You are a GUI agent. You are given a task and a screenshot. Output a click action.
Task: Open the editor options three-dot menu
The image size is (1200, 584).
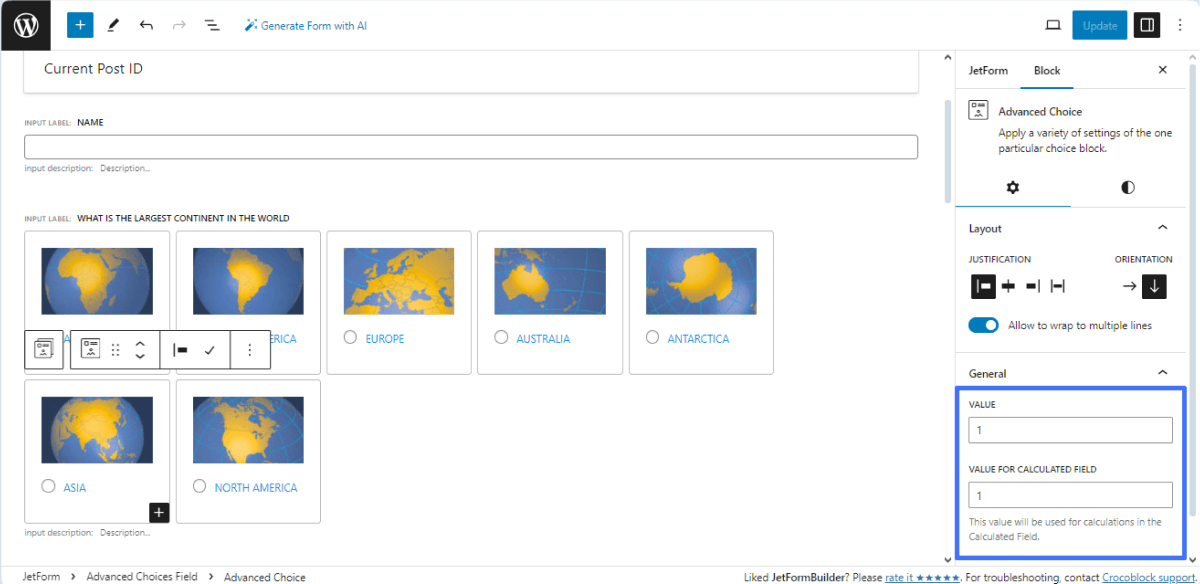coord(1180,25)
